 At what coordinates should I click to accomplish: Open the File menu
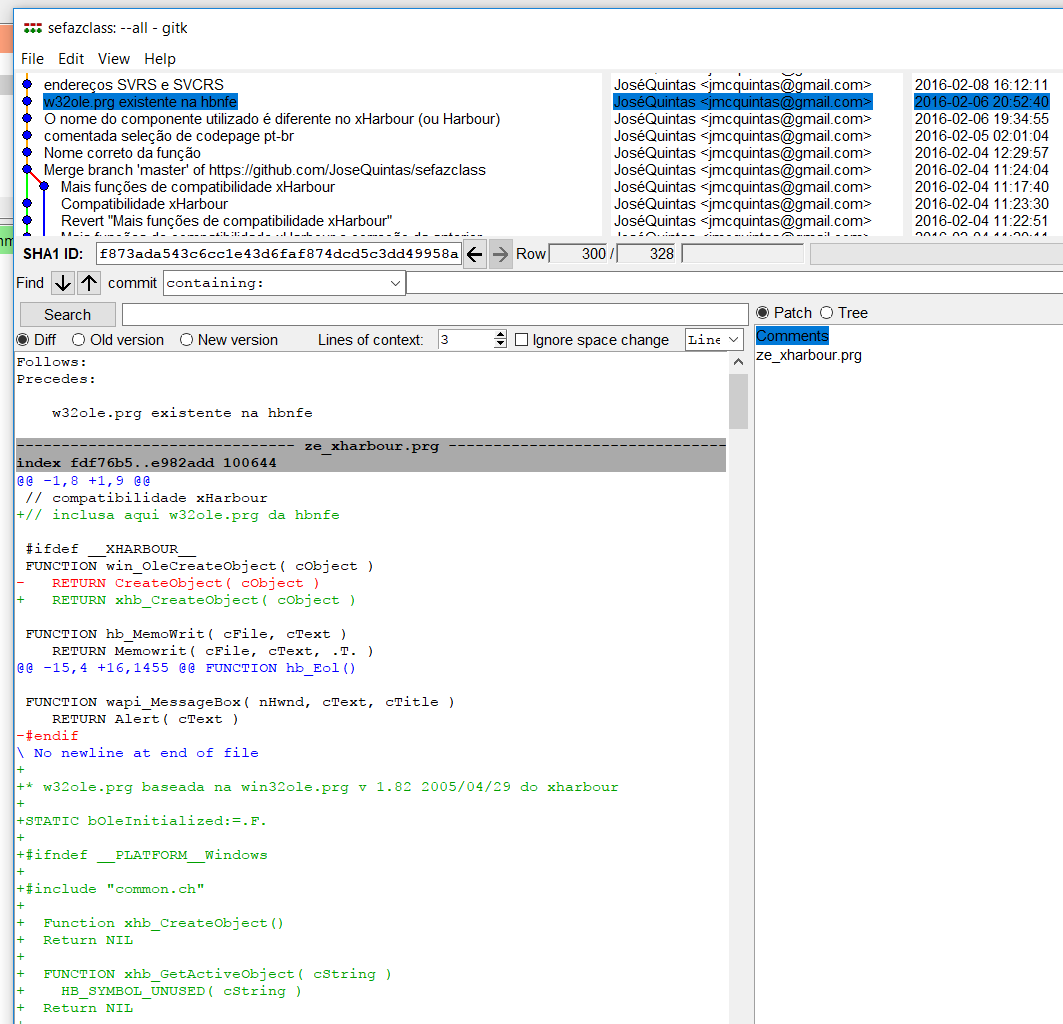point(32,59)
